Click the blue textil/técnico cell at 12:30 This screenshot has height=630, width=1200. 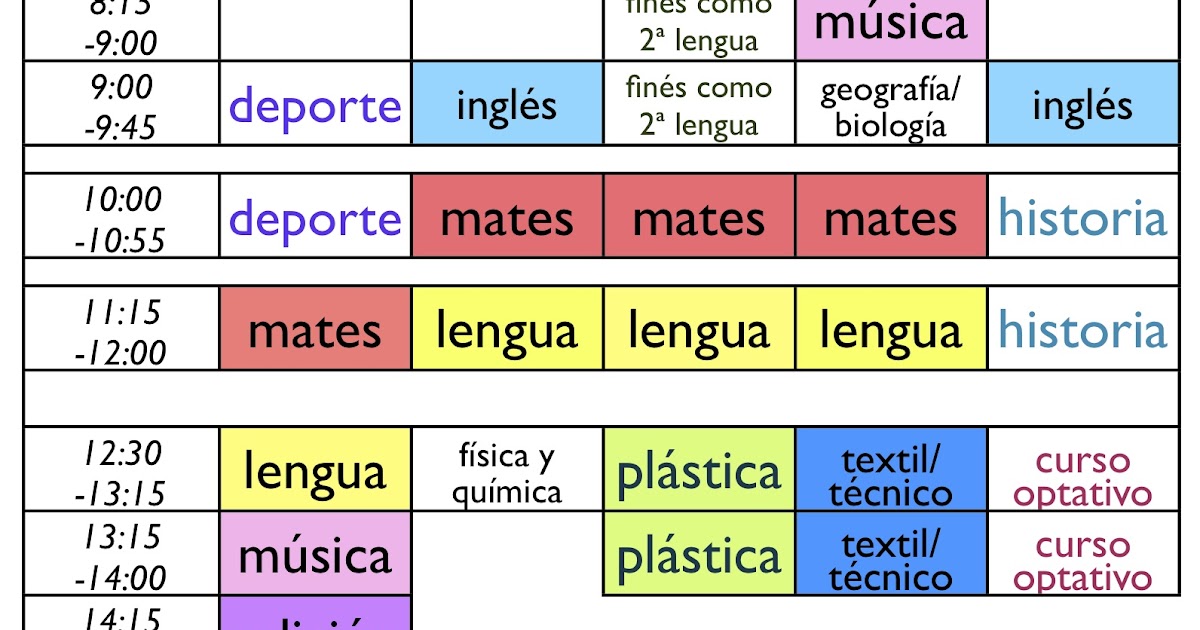891,470
